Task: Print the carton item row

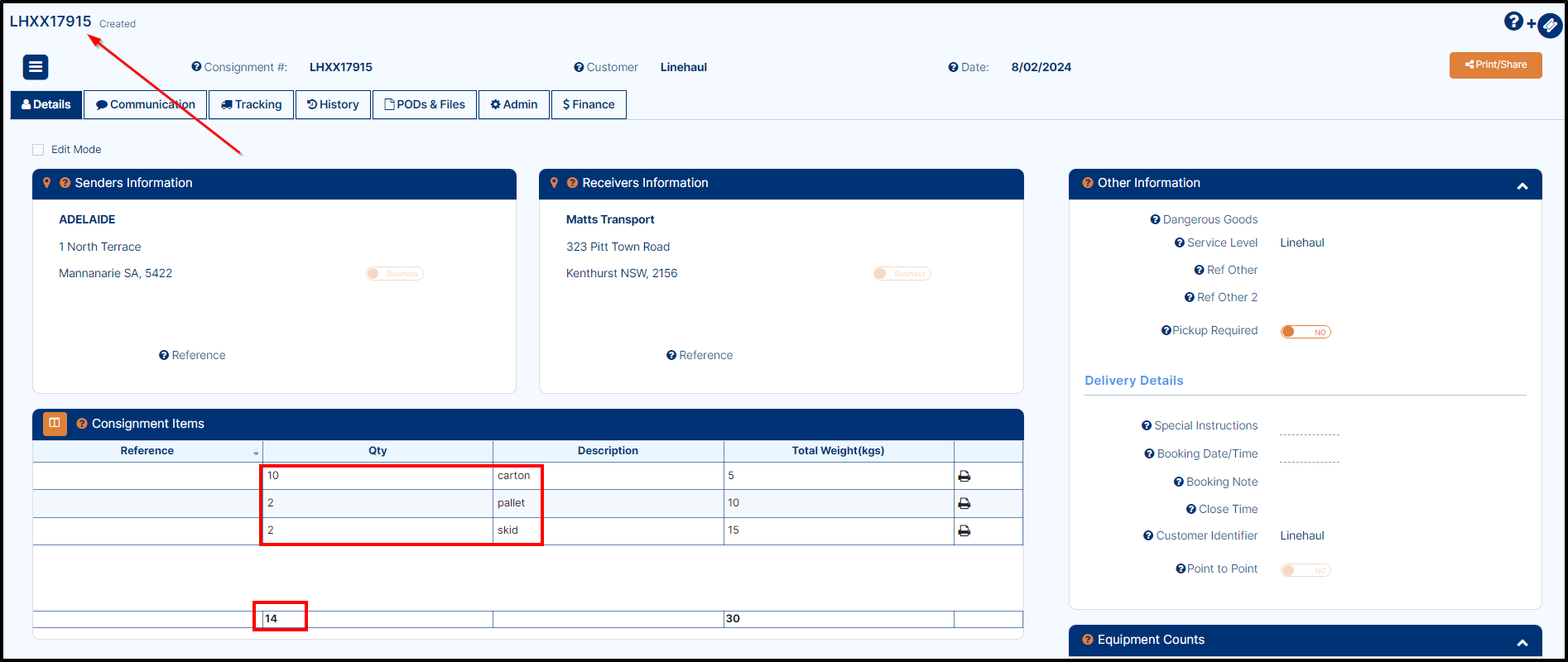Action: [x=964, y=476]
